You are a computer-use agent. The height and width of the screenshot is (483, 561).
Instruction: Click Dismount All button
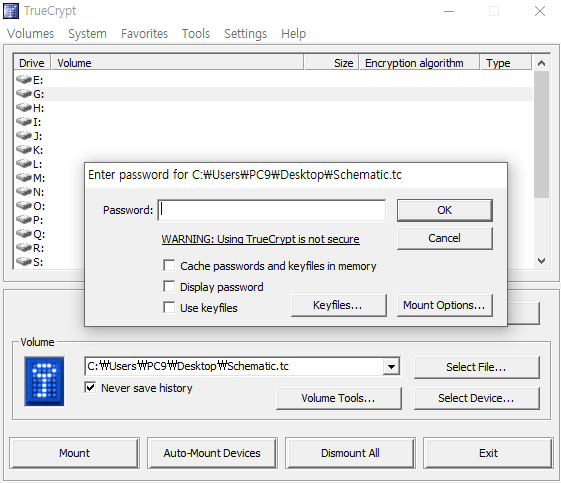point(350,453)
